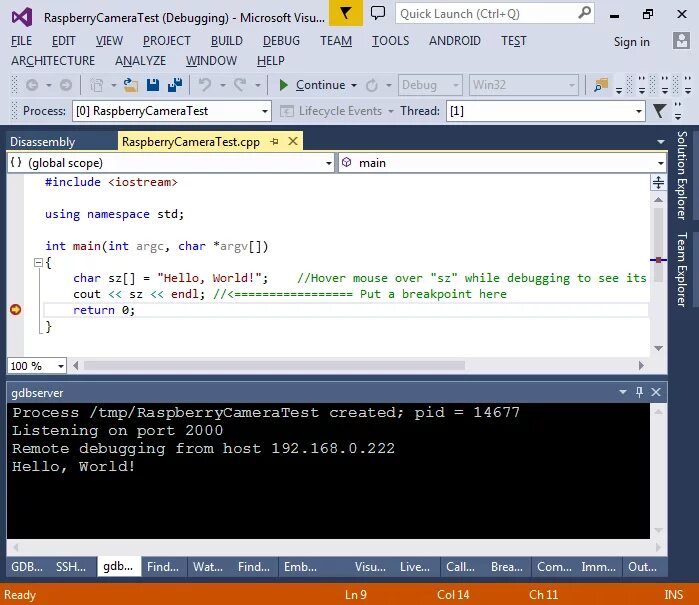Open the feedback speech bubble icon
Image resolution: width=699 pixels, height=605 pixels.
(x=378, y=13)
